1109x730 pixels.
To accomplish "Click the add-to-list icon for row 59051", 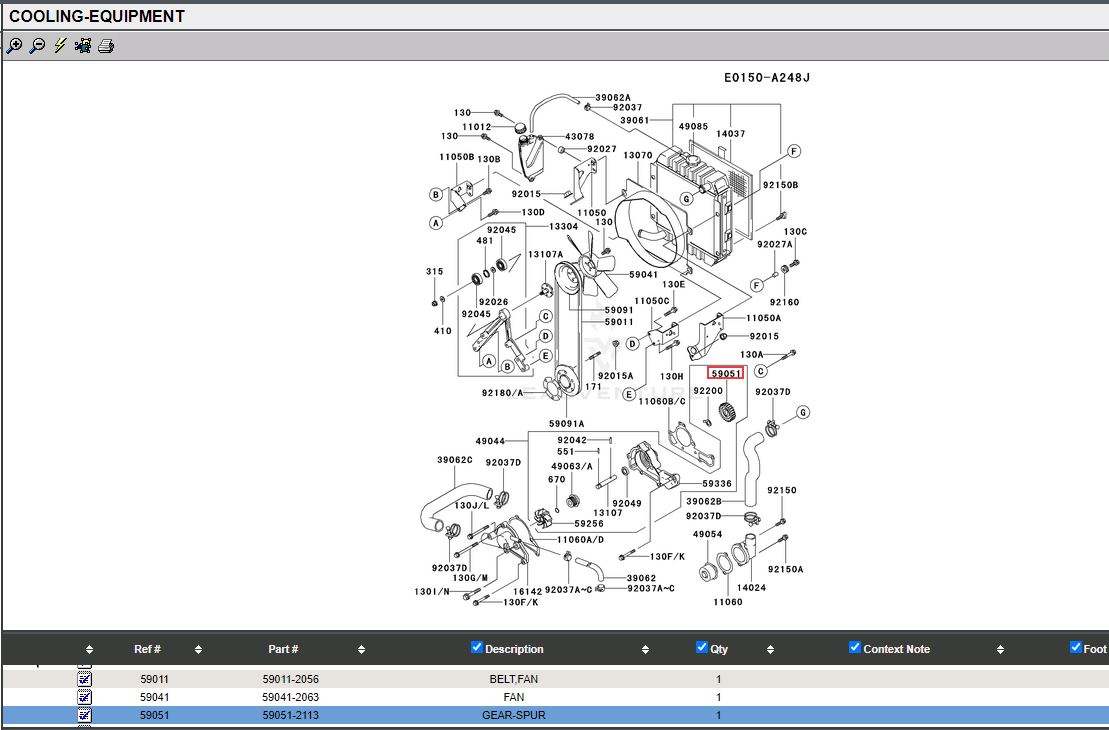I will [x=85, y=715].
